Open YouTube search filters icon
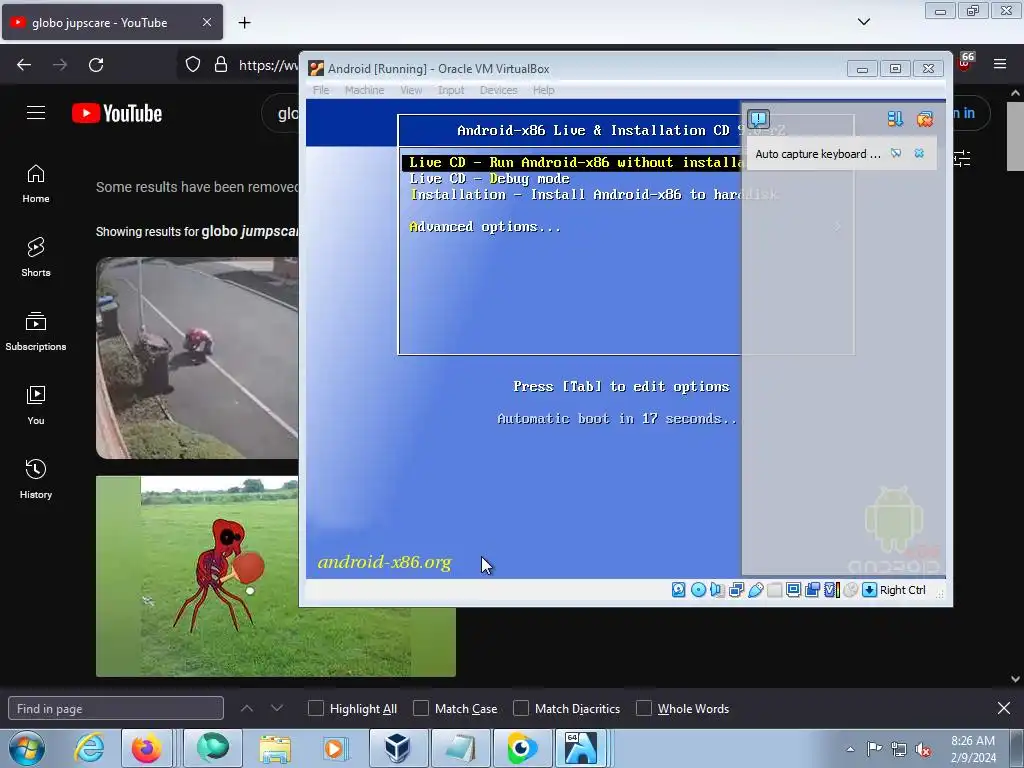This screenshot has height=768, width=1024. click(x=962, y=158)
